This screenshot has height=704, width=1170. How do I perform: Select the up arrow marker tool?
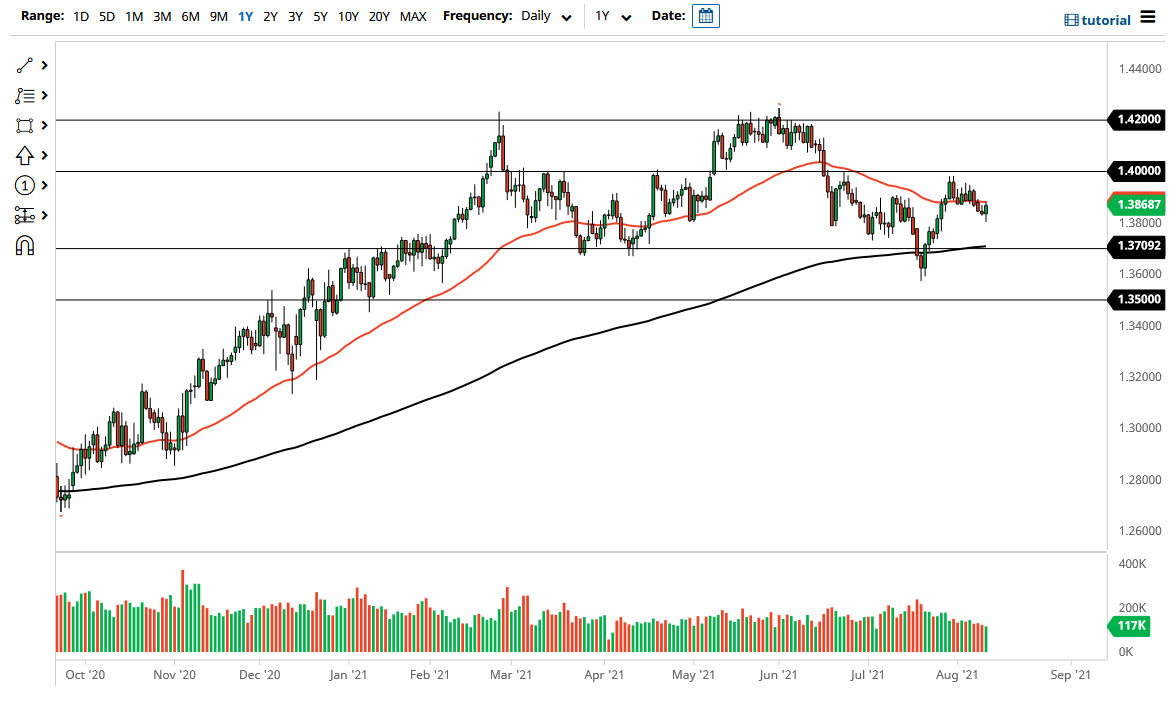(x=25, y=156)
